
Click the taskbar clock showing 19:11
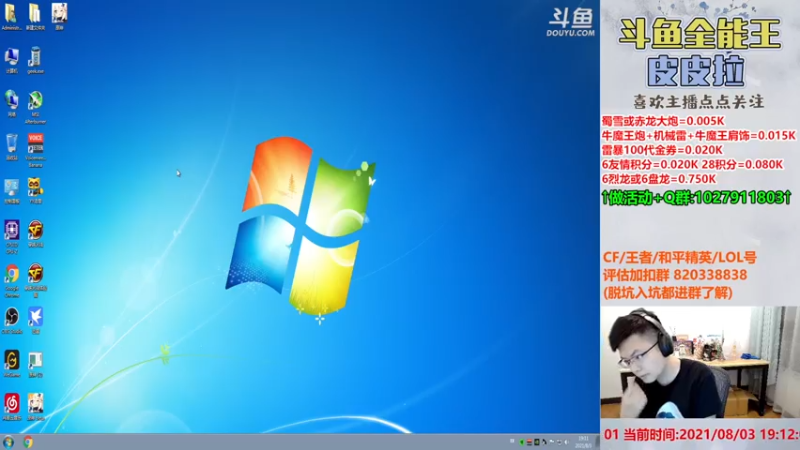click(x=583, y=442)
